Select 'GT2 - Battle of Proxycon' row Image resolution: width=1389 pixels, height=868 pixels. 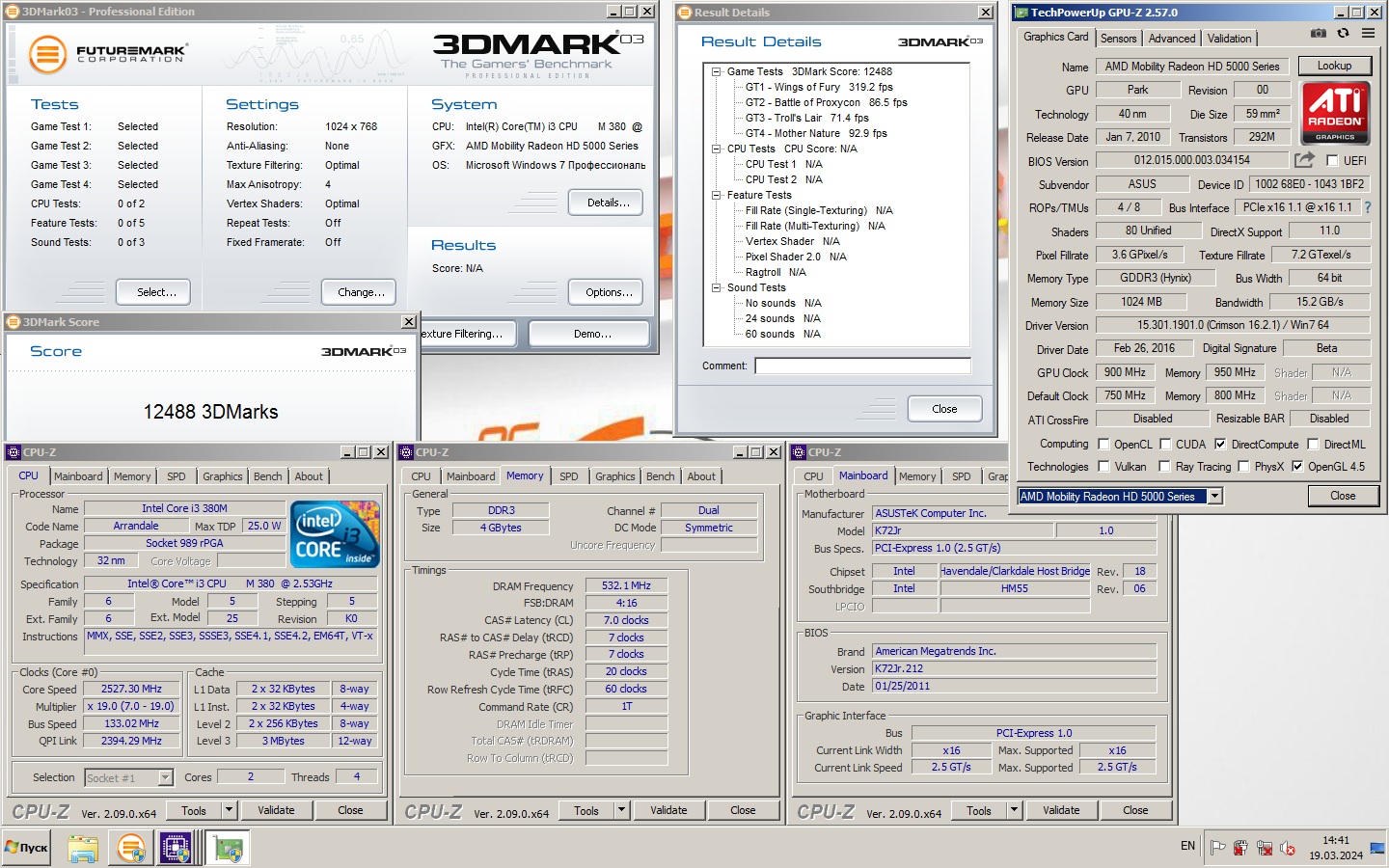(826, 102)
